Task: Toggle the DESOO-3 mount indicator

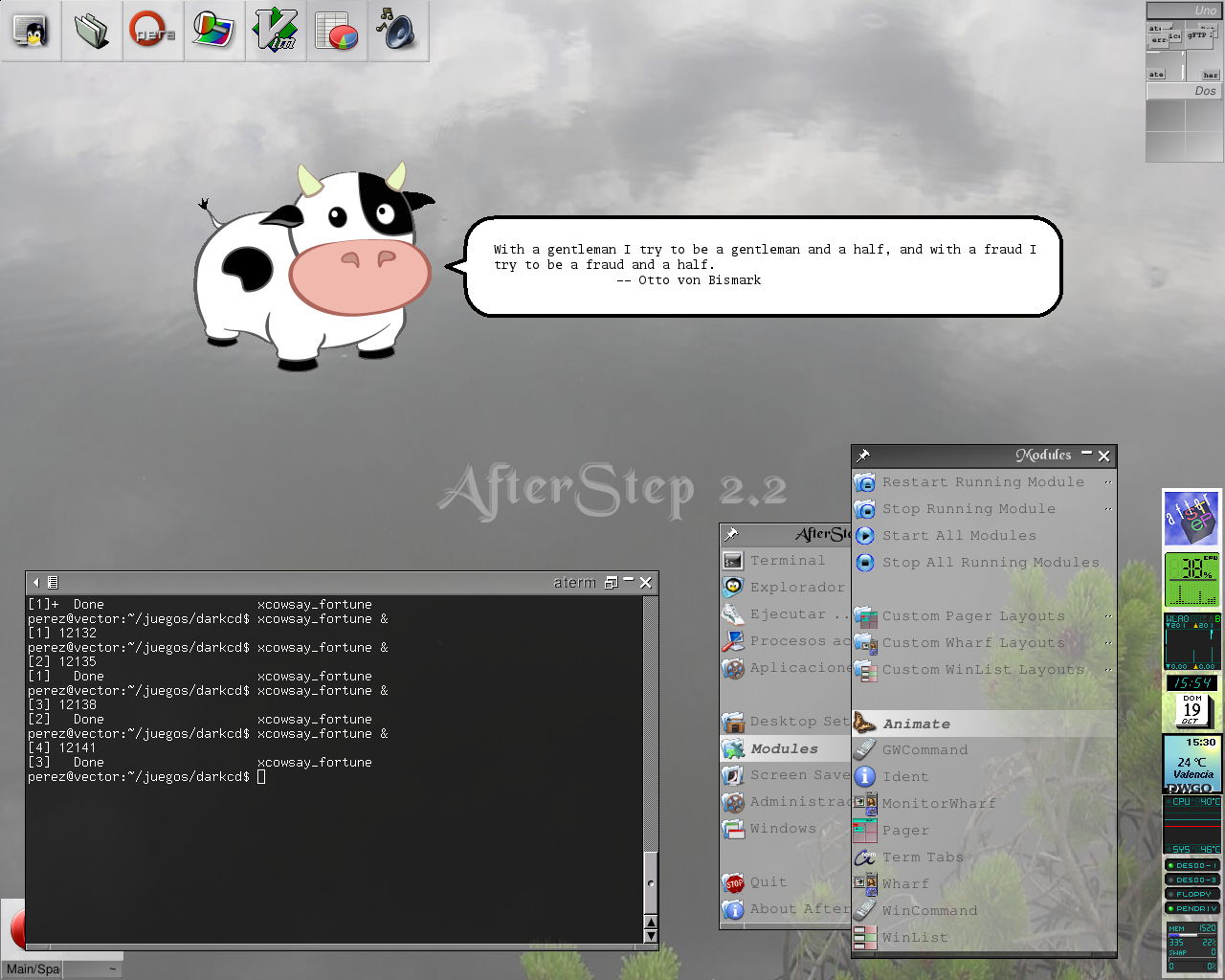Action: [1192, 880]
